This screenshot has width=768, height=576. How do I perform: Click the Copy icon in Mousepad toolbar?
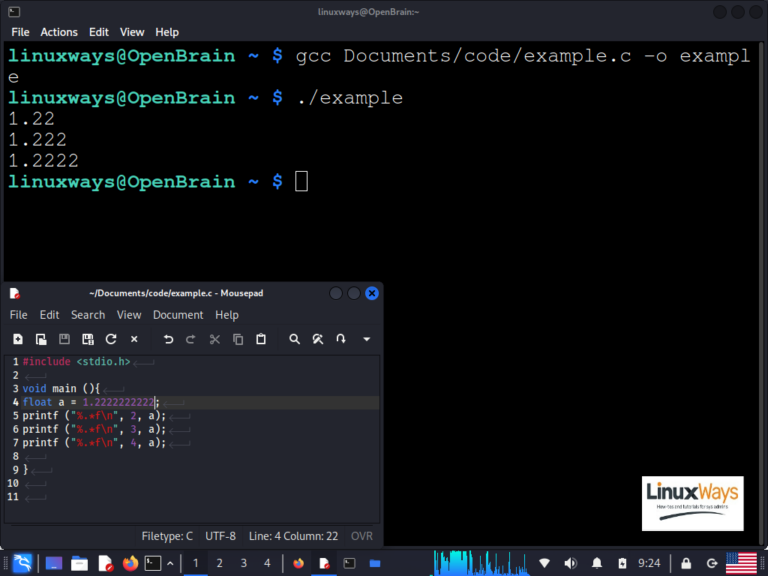pyautogui.click(x=238, y=339)
